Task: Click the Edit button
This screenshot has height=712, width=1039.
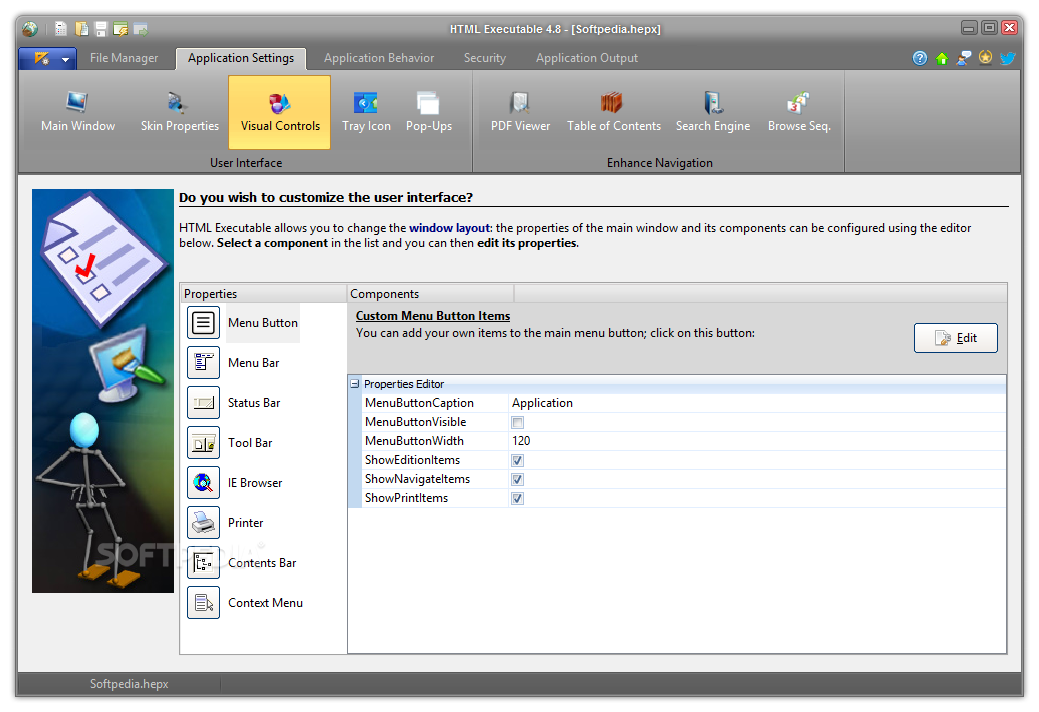Action: 956,338
